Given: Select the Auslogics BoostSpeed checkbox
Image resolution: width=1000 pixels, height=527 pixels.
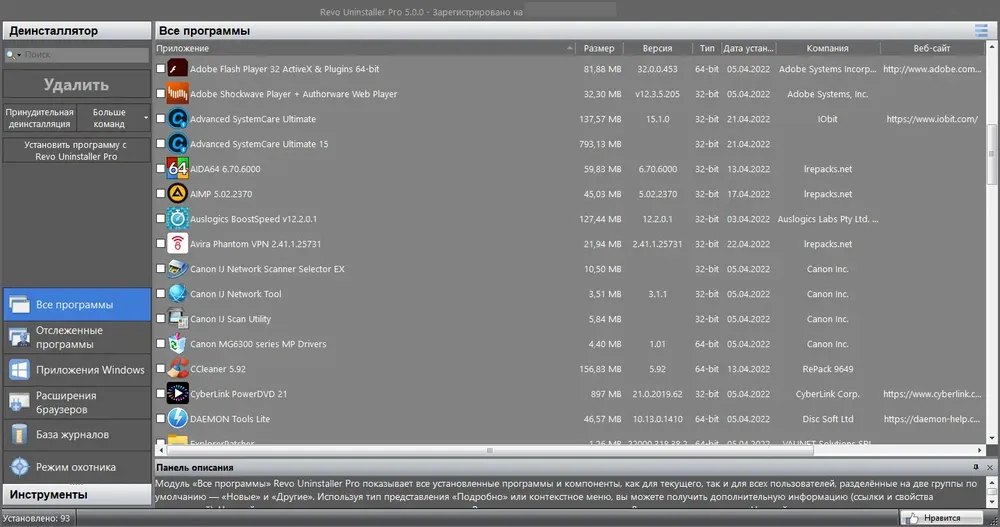Looking at the screenshot, I should [161, 218].
